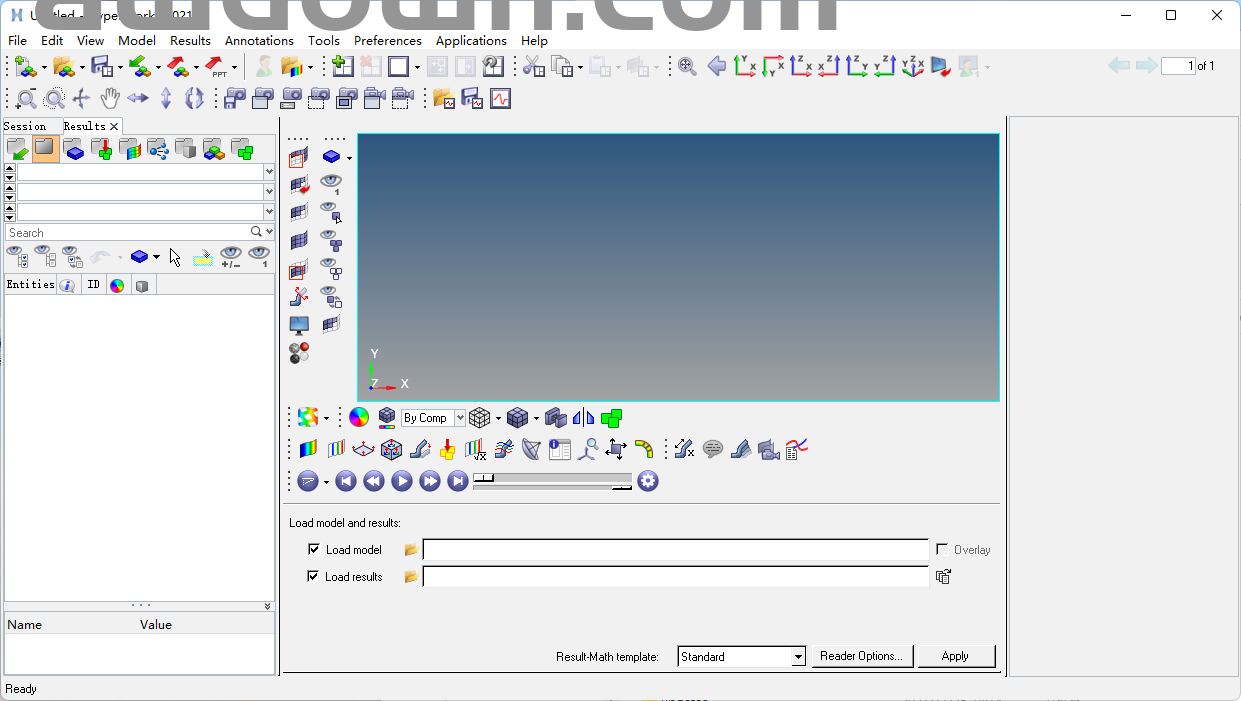This screenshot has width=1241, height=701.
Task: Click the animation frame slider track
Action: pyautogui.click(x=553, y=479)
